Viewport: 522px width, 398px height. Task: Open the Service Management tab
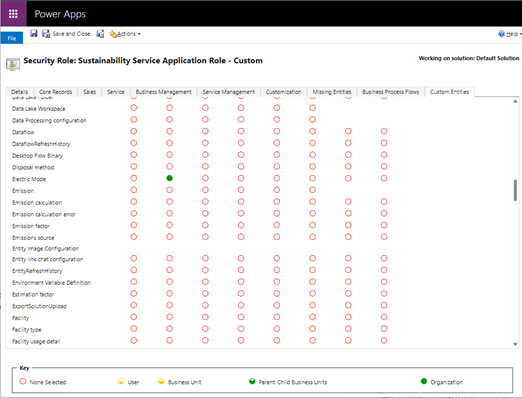(229, 92)
